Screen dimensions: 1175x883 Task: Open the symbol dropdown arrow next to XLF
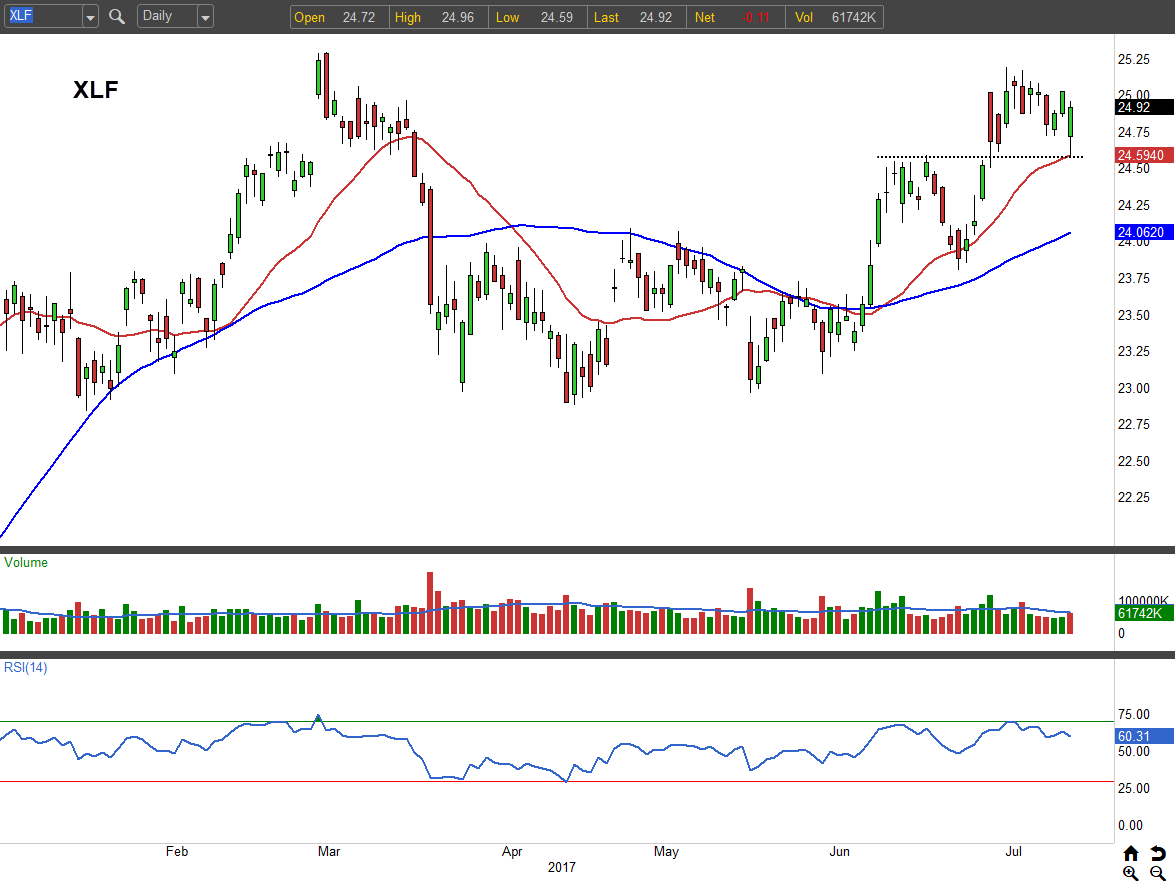click(x=90, y=17)
